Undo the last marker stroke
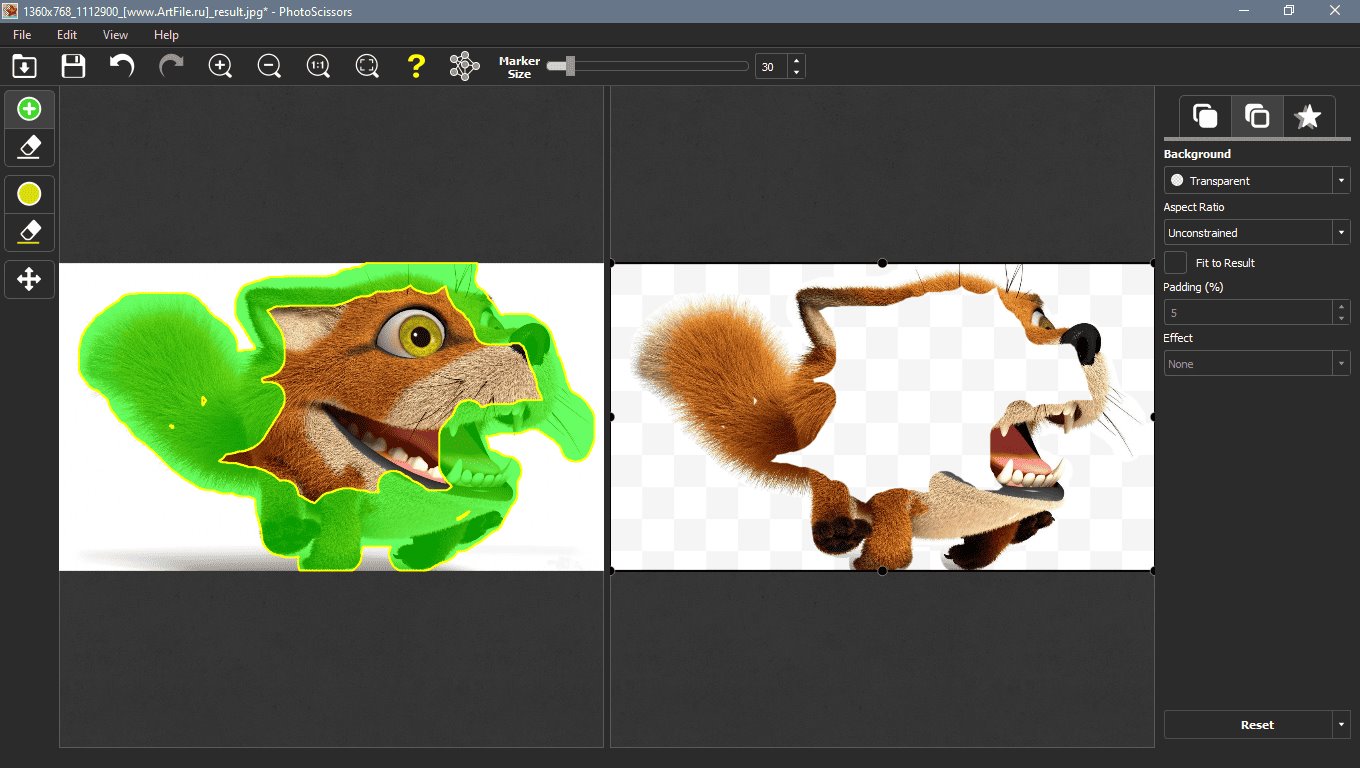 coord(122,67)
